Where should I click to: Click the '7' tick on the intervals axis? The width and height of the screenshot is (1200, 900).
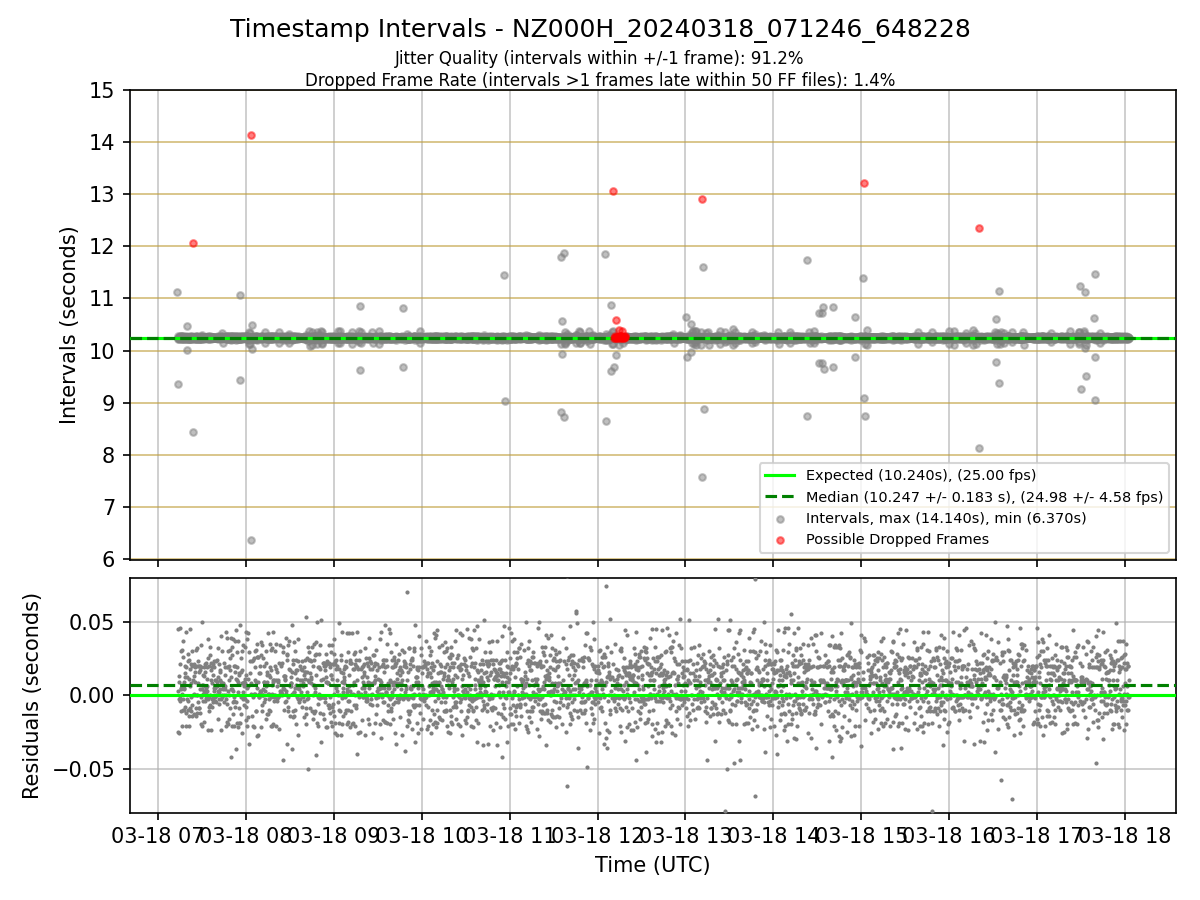(x=109, y=507)
